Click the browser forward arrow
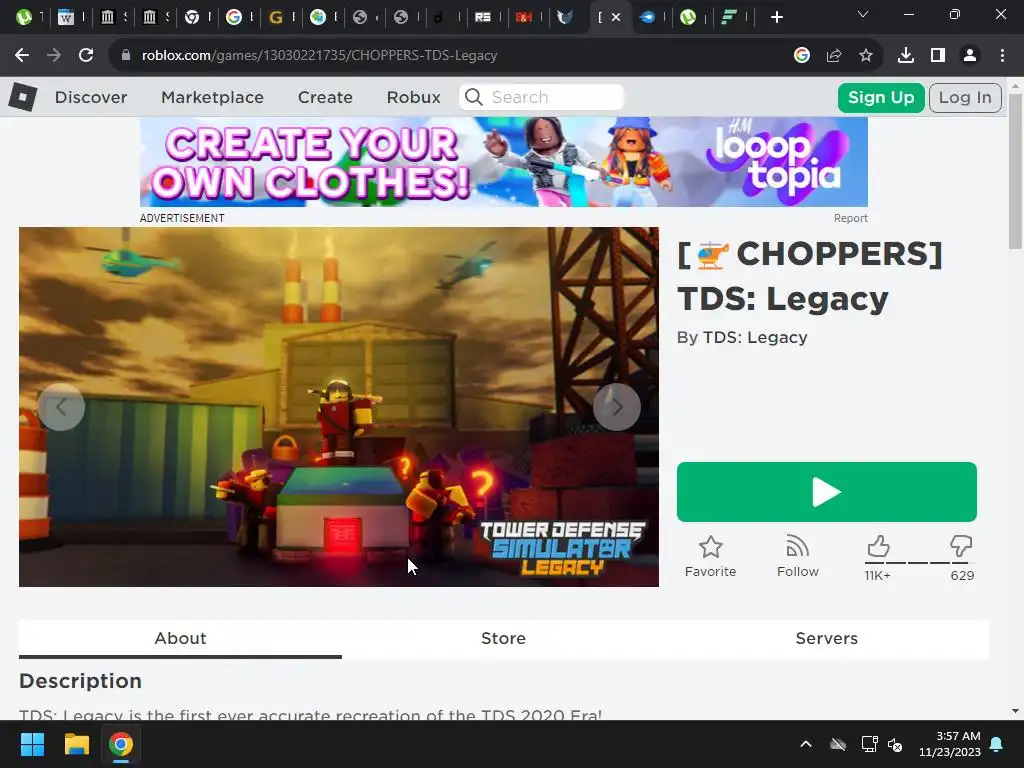The height and width of the screenshot is (768, 1024). click(x=54, y=56)
